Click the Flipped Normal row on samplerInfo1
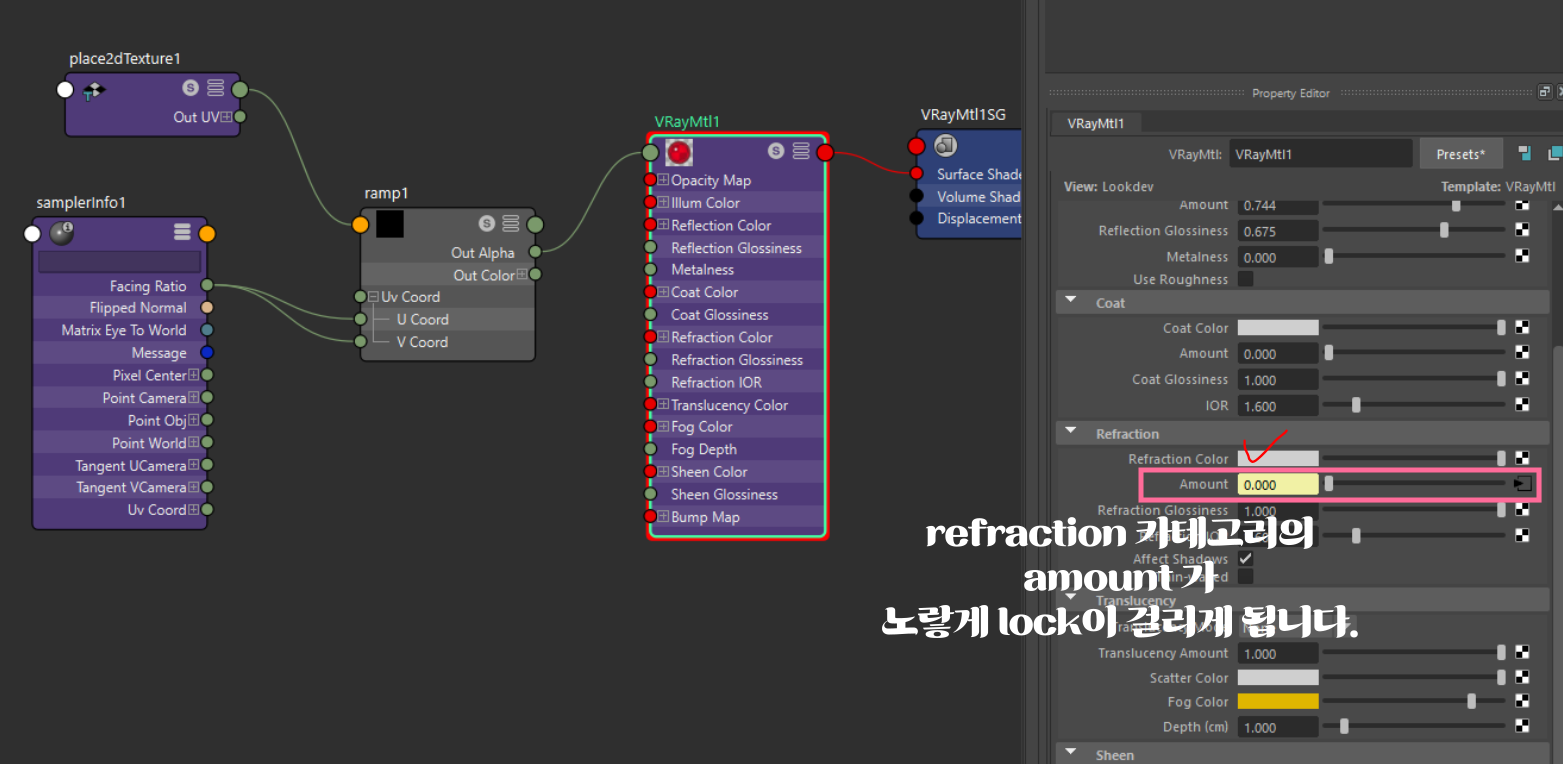This screenshot has height=764, width=1563. (x=120, y=308)
